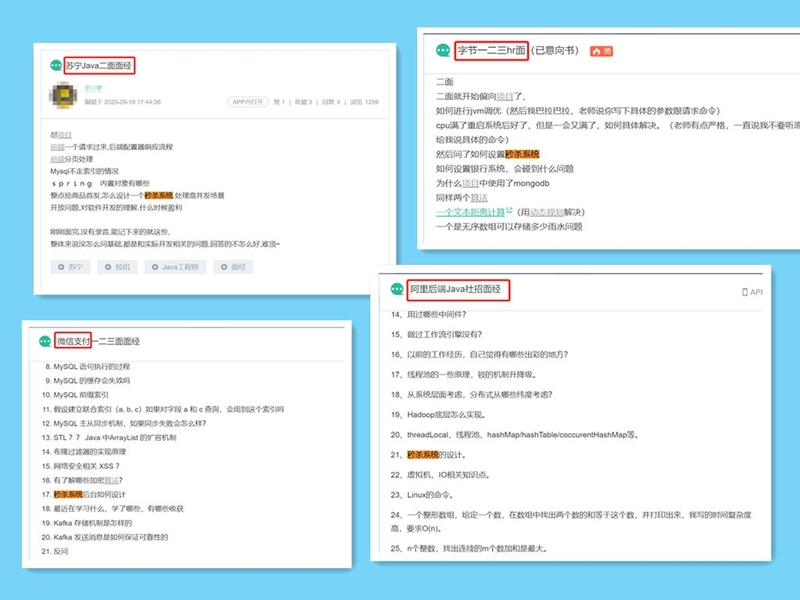This screenshot has width=800, height=600.
Task: Click item 15 做过工作流引擎没有
Action: pos(436,334)
